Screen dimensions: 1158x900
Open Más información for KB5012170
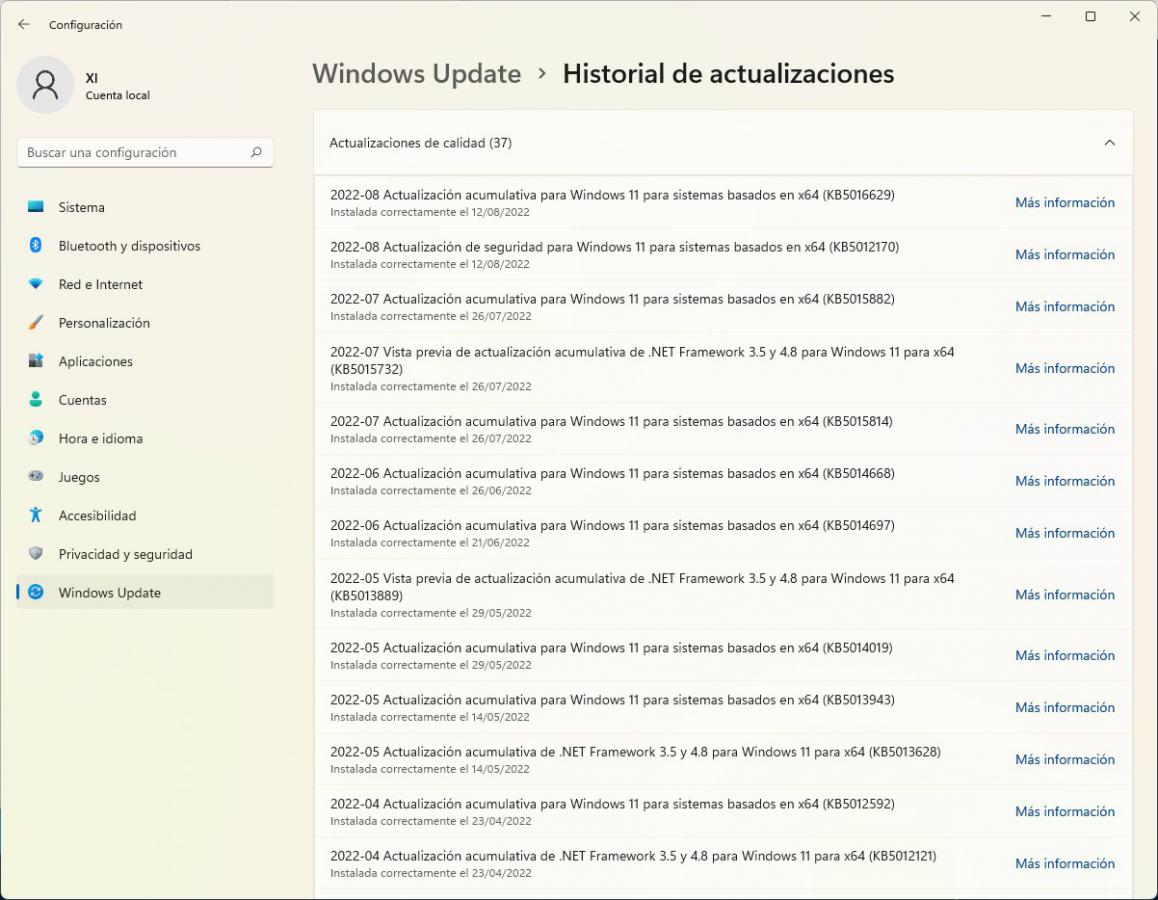[x=1064, y=255]
